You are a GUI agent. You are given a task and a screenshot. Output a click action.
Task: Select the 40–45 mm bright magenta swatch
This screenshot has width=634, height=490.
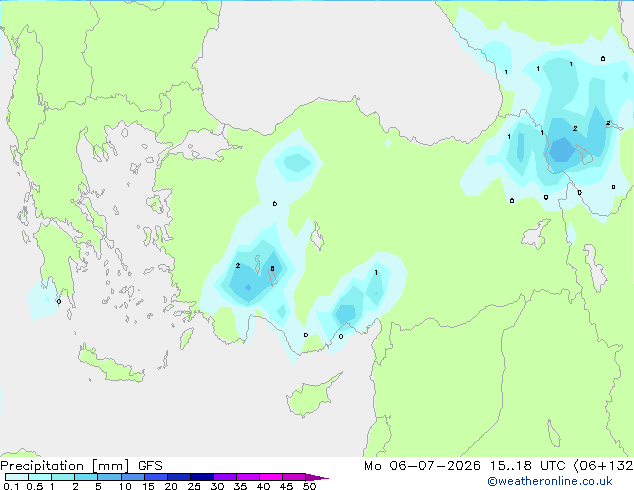[x=271, y=477]
